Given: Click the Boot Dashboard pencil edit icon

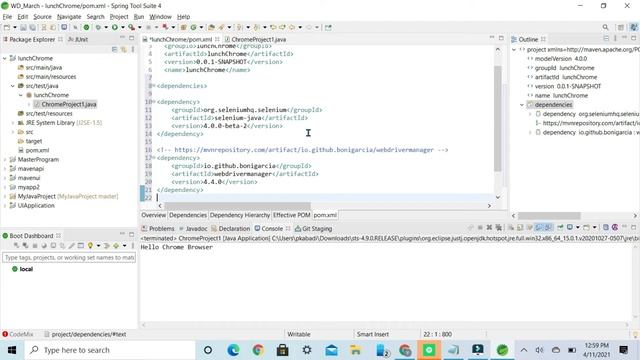Looking at the screenshot, I should (x=71, y=246).
